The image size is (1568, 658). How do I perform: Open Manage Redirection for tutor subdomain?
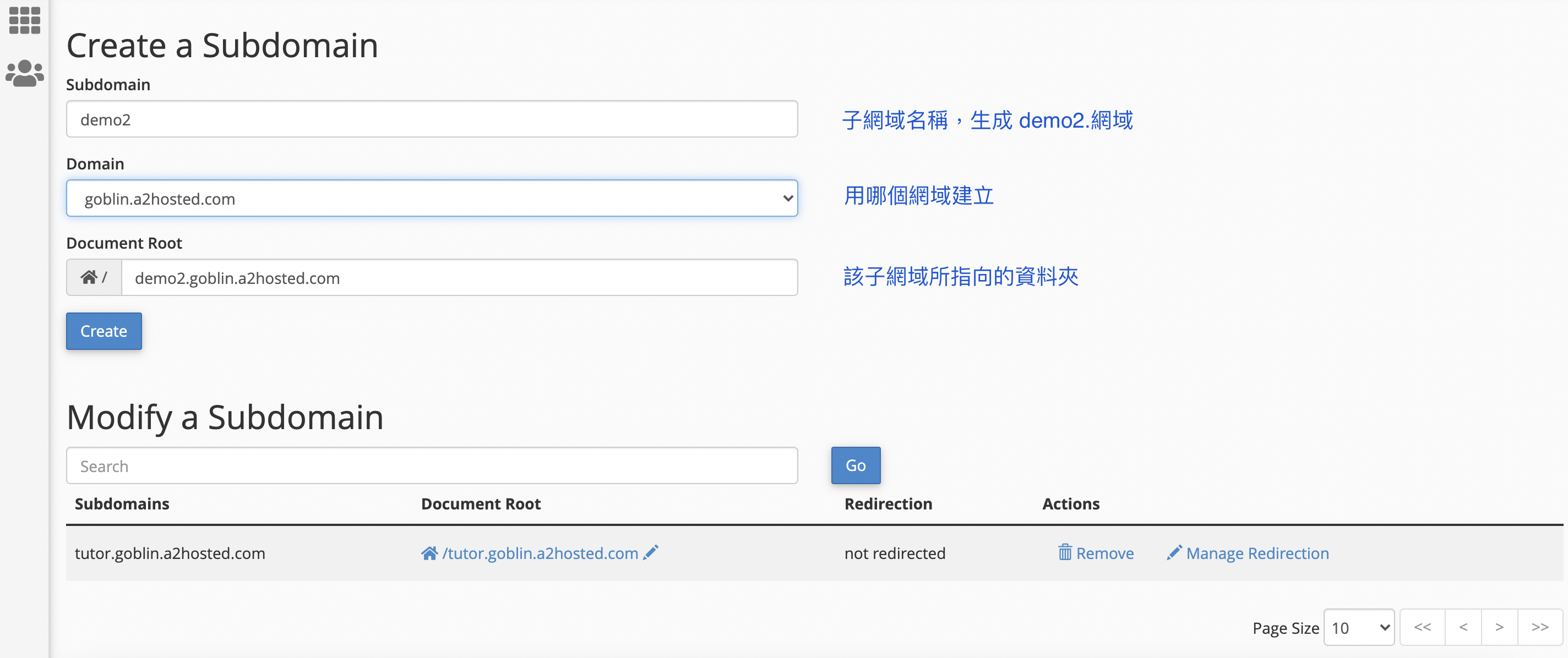[1257, 553]
